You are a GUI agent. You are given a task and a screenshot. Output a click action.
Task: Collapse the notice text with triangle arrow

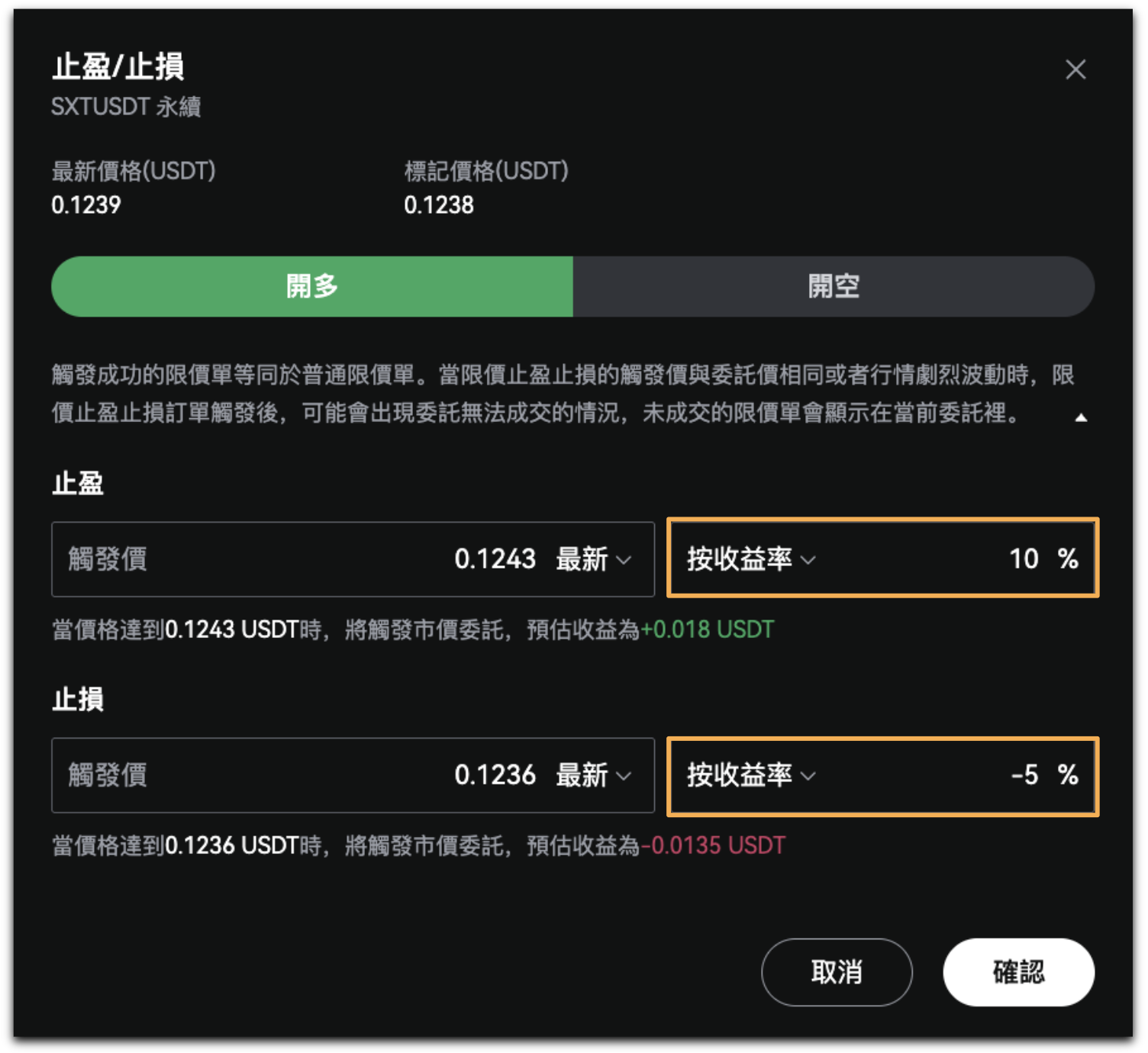pyautogui.click(x=1081, y=417)
